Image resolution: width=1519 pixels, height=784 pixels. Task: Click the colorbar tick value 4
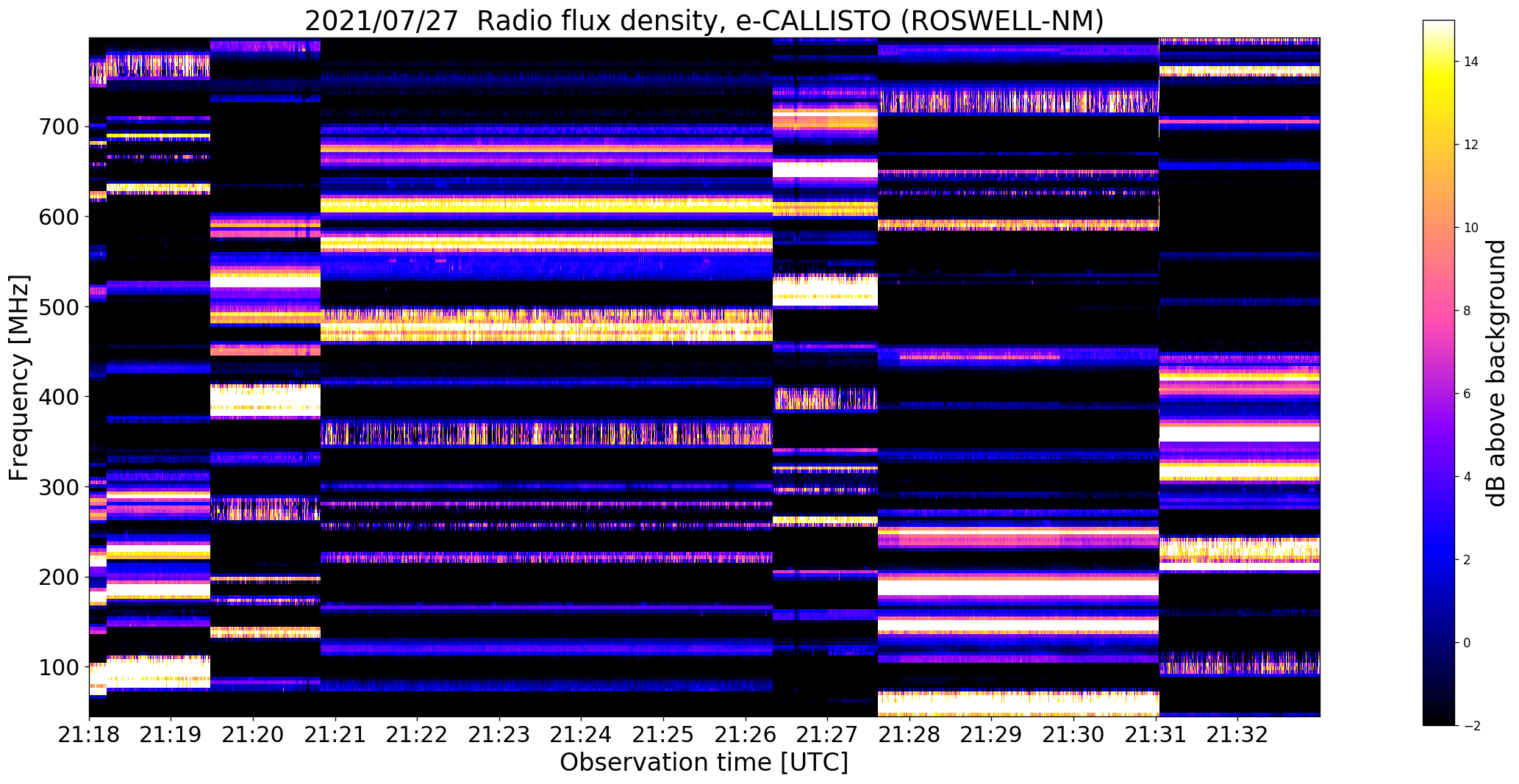coord(1468,477)
